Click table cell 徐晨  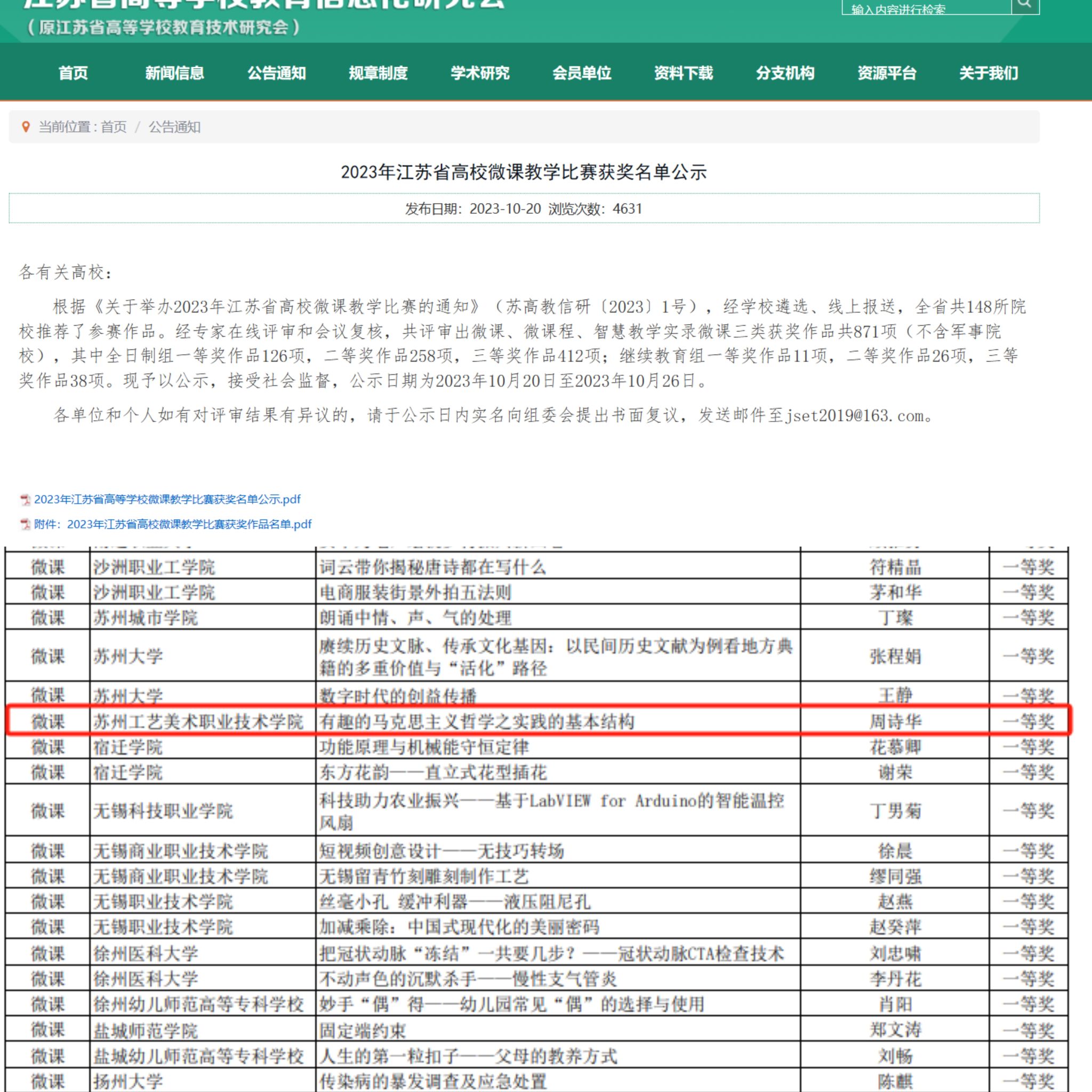(895, 850)
